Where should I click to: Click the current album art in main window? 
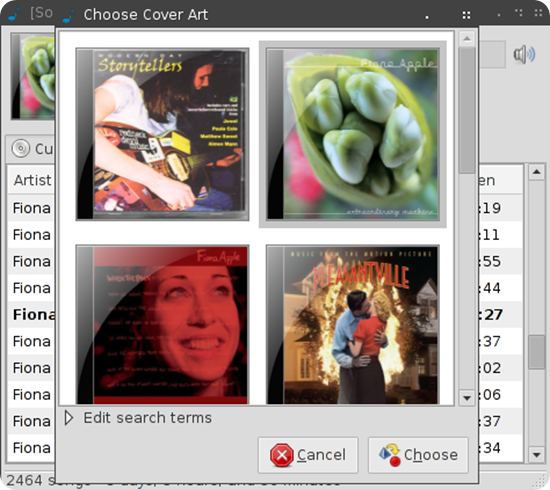coord(33,76)
